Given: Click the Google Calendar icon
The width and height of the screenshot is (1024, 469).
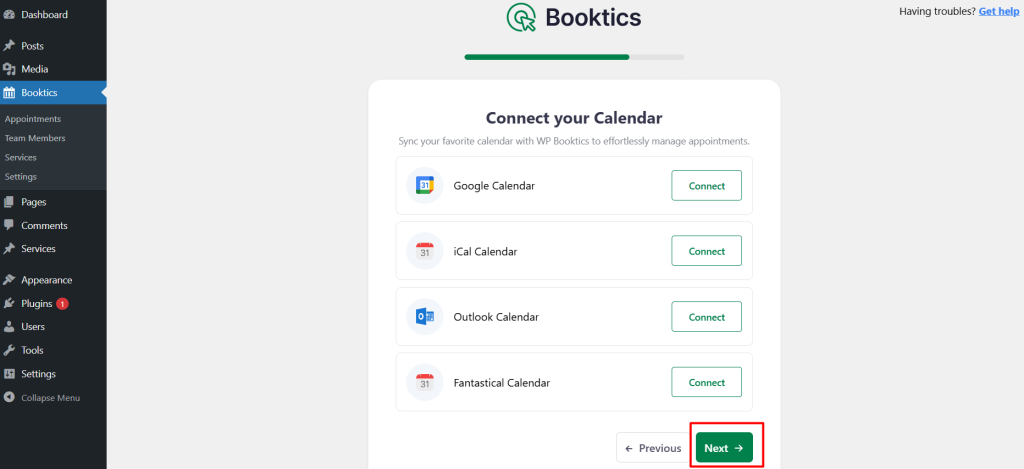Looking at the screenshot, I should tap(424, 186).
